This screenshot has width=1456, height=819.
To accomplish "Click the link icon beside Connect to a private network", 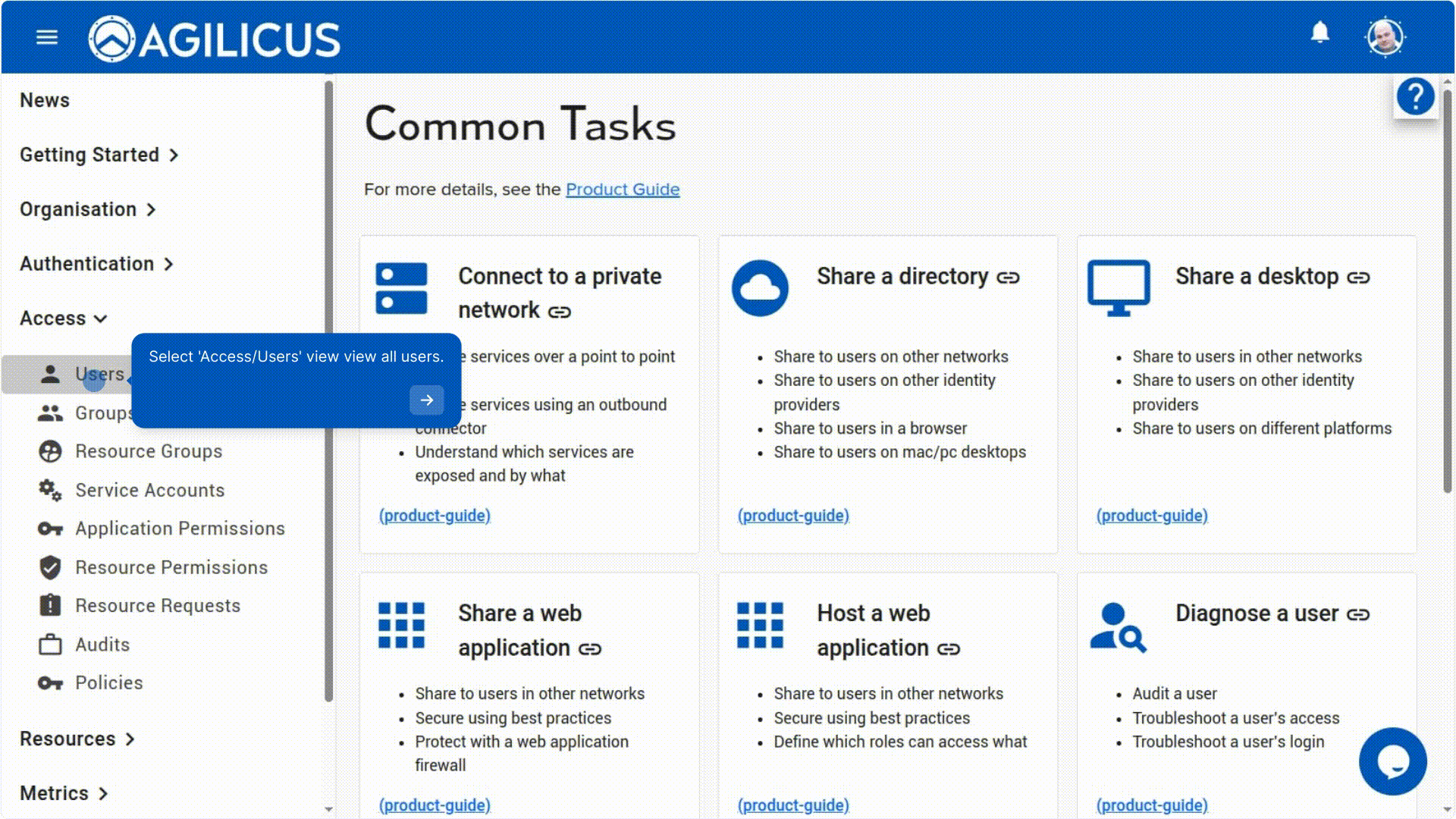I will point(560,312).
